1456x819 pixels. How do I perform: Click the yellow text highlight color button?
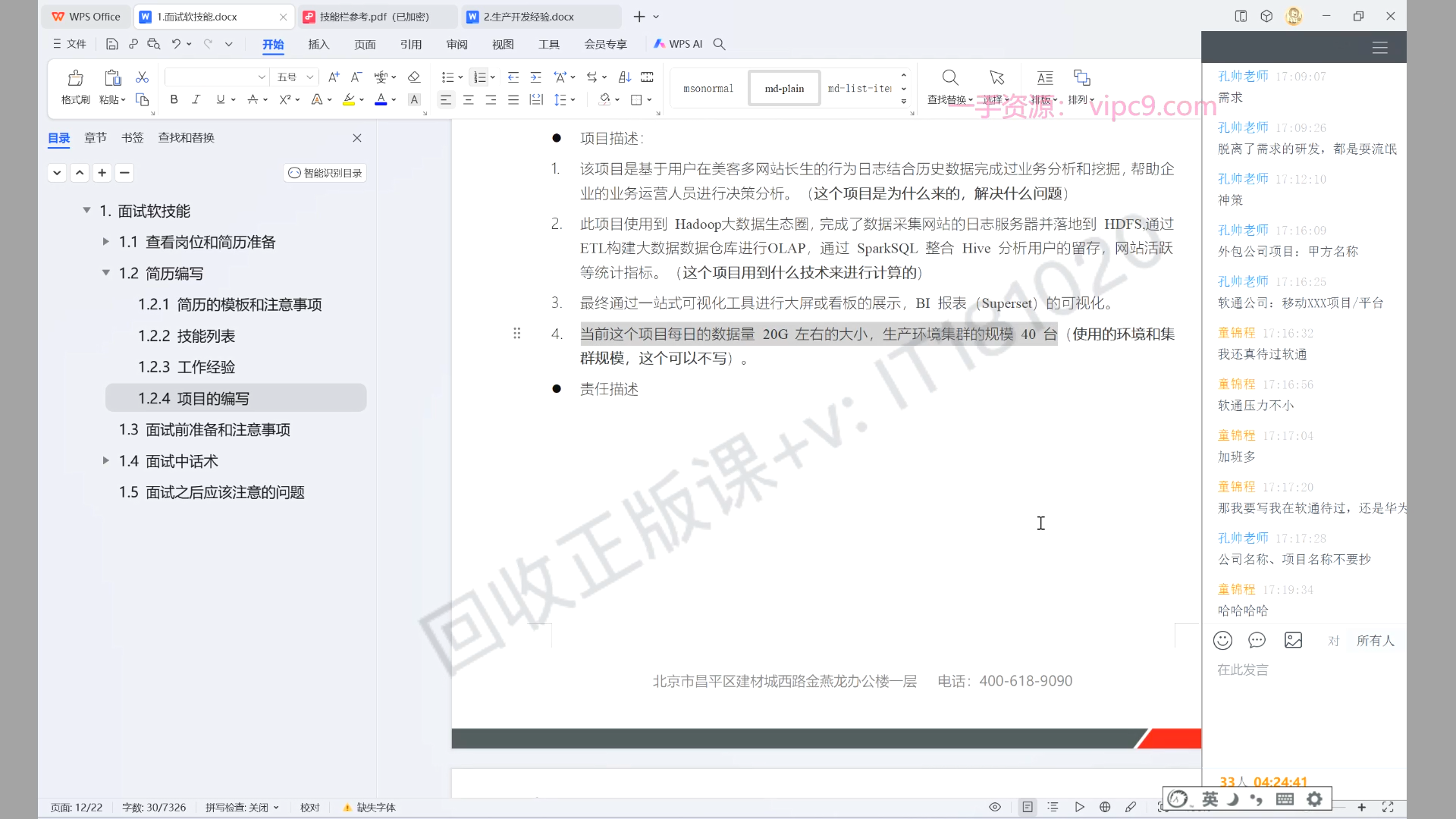(348, 99)
